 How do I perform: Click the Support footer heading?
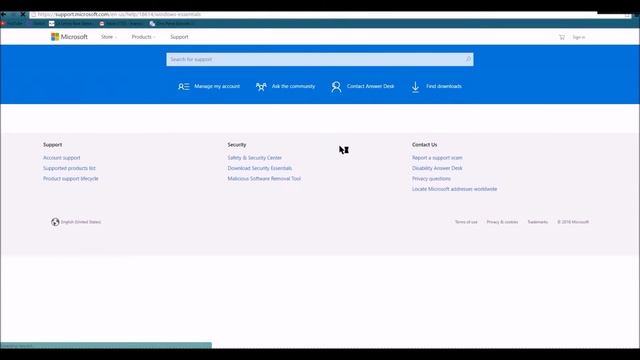point(53,145)
